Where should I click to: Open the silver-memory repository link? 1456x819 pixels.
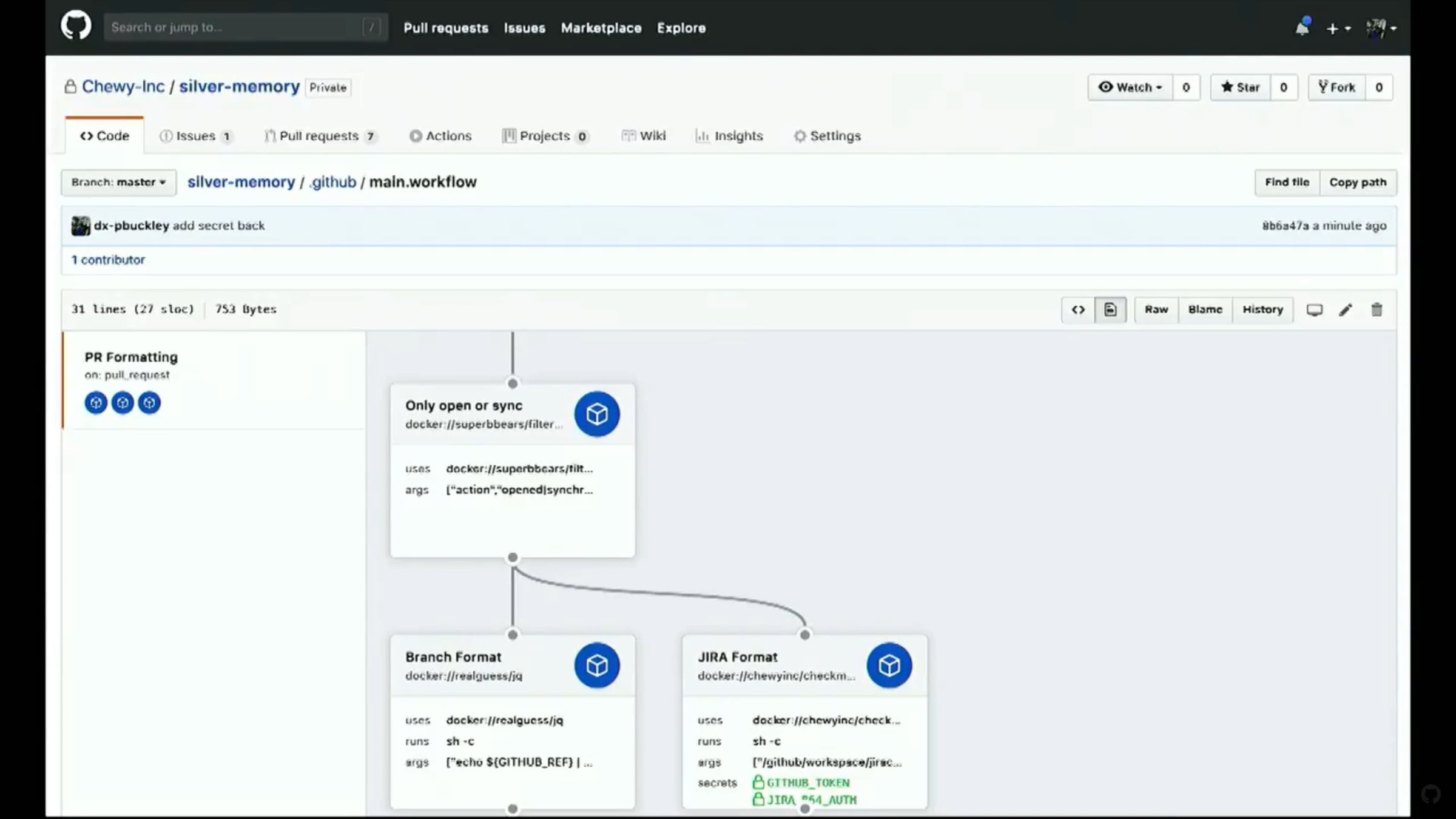[x=239, y=87]
